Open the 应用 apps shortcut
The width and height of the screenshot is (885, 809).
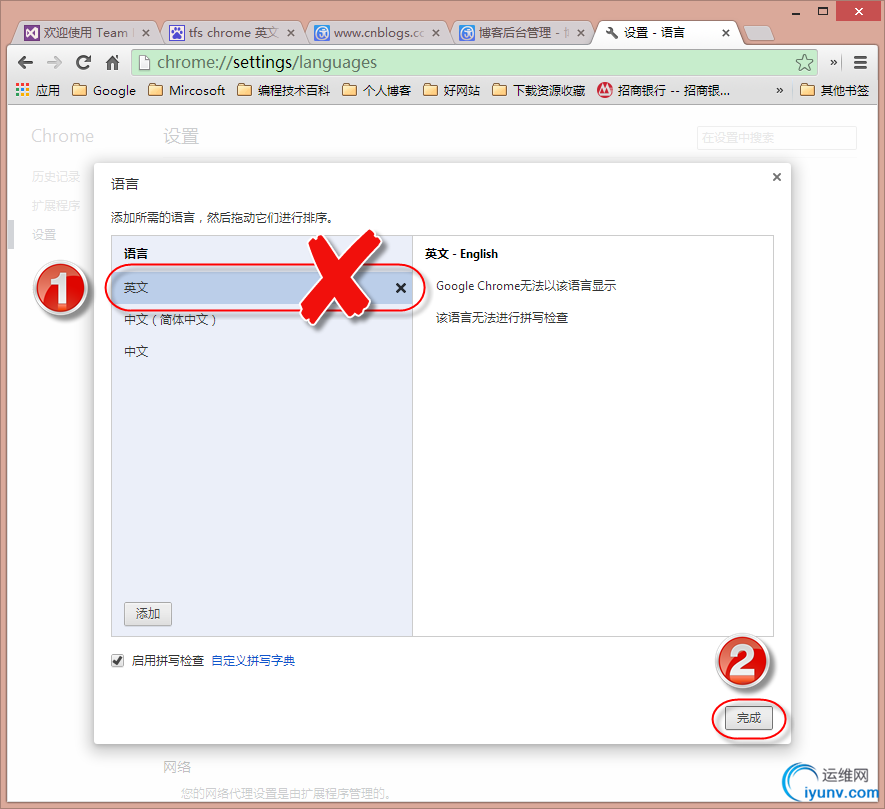37,90
